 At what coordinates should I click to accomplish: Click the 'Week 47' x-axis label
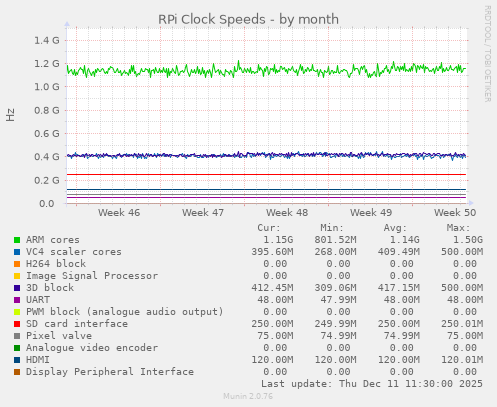point(203,213)
